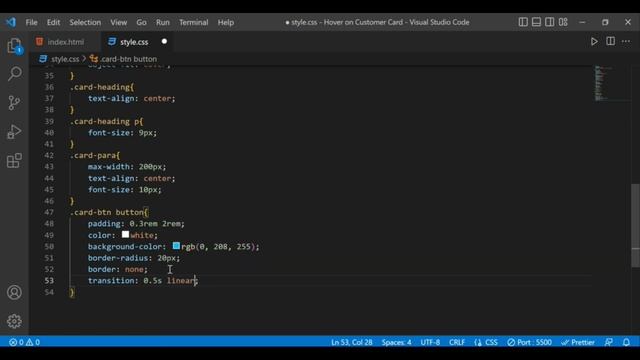Click the editor vertical scrollbar thumb
Viewport: 640px width, 360px height.
[636, 225]
